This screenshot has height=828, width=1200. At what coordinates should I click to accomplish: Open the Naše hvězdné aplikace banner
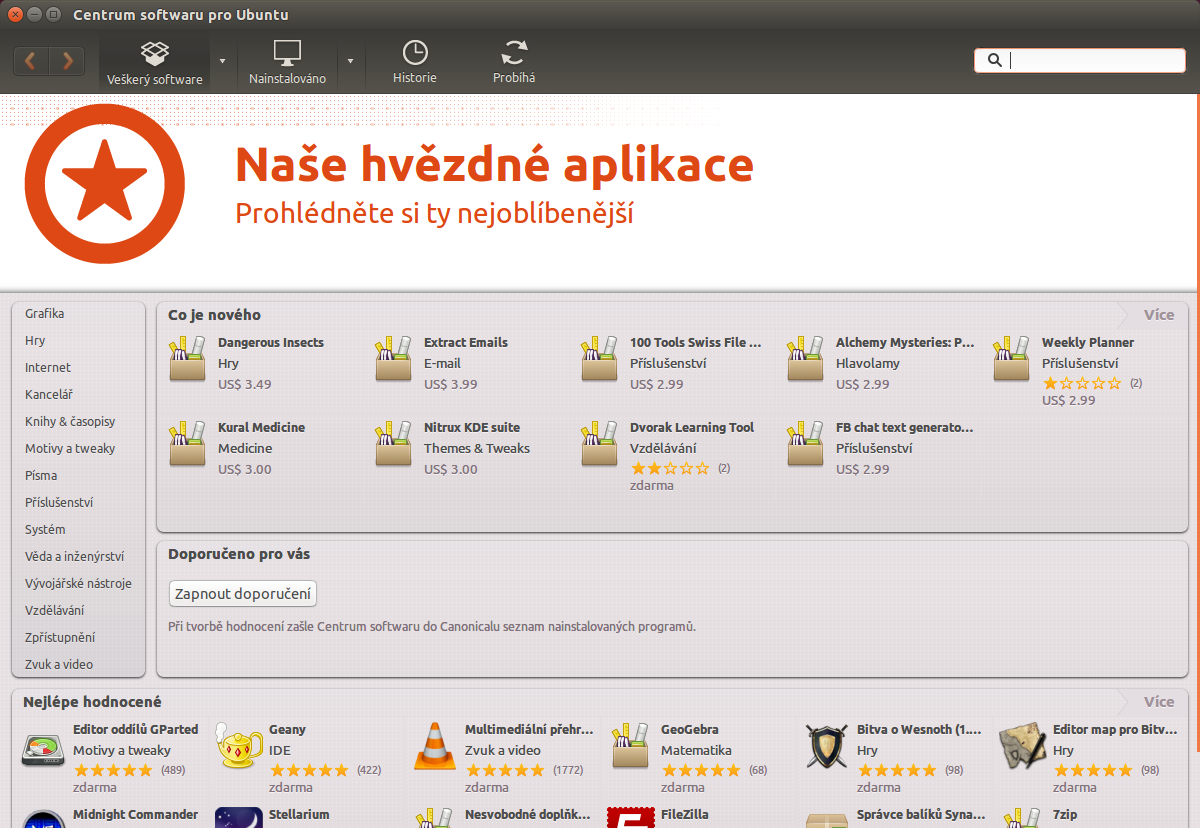(x=600, y=192)
